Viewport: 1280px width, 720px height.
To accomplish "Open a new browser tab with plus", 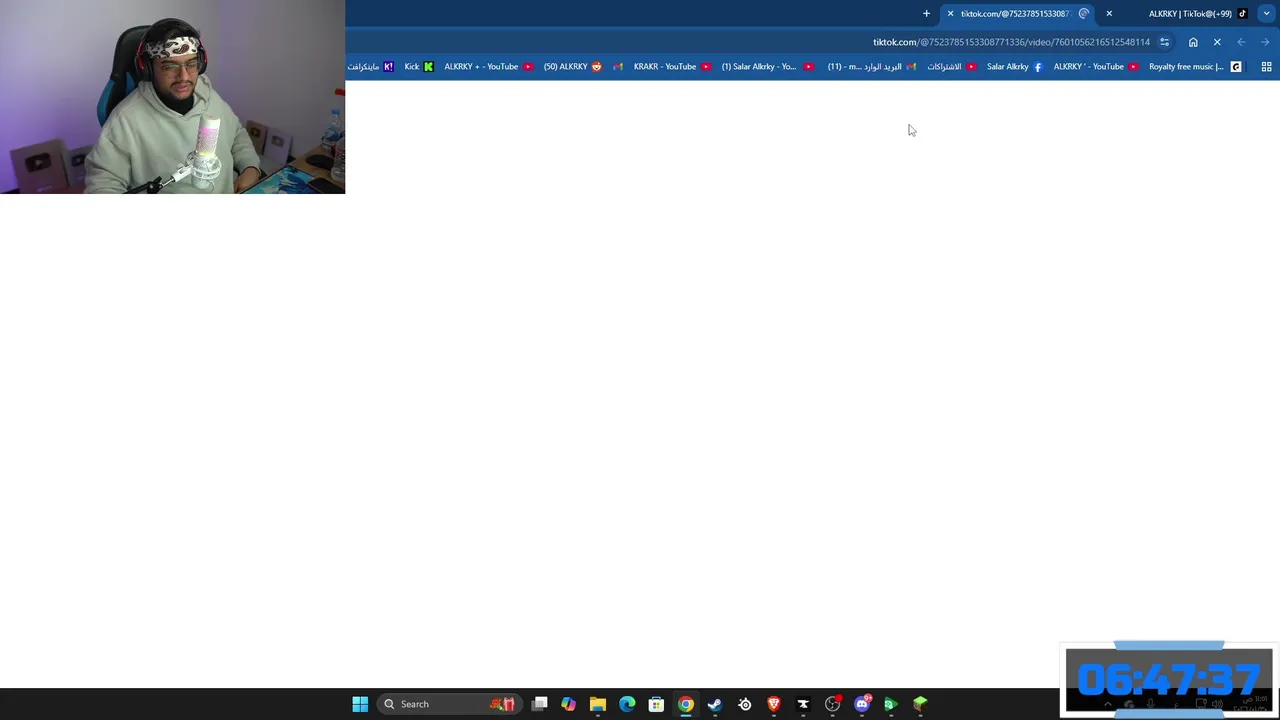I will [x=926, y=14].
